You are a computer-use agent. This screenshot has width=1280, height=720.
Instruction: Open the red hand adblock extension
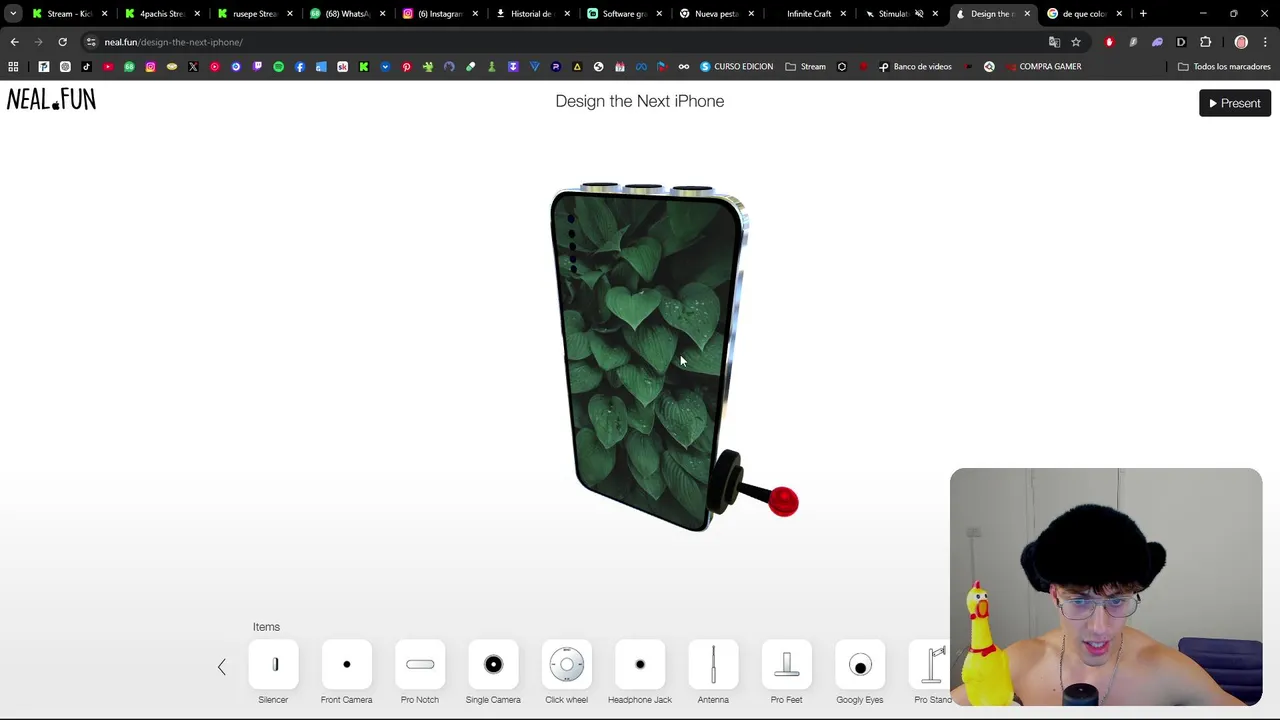pos(1109,42)
